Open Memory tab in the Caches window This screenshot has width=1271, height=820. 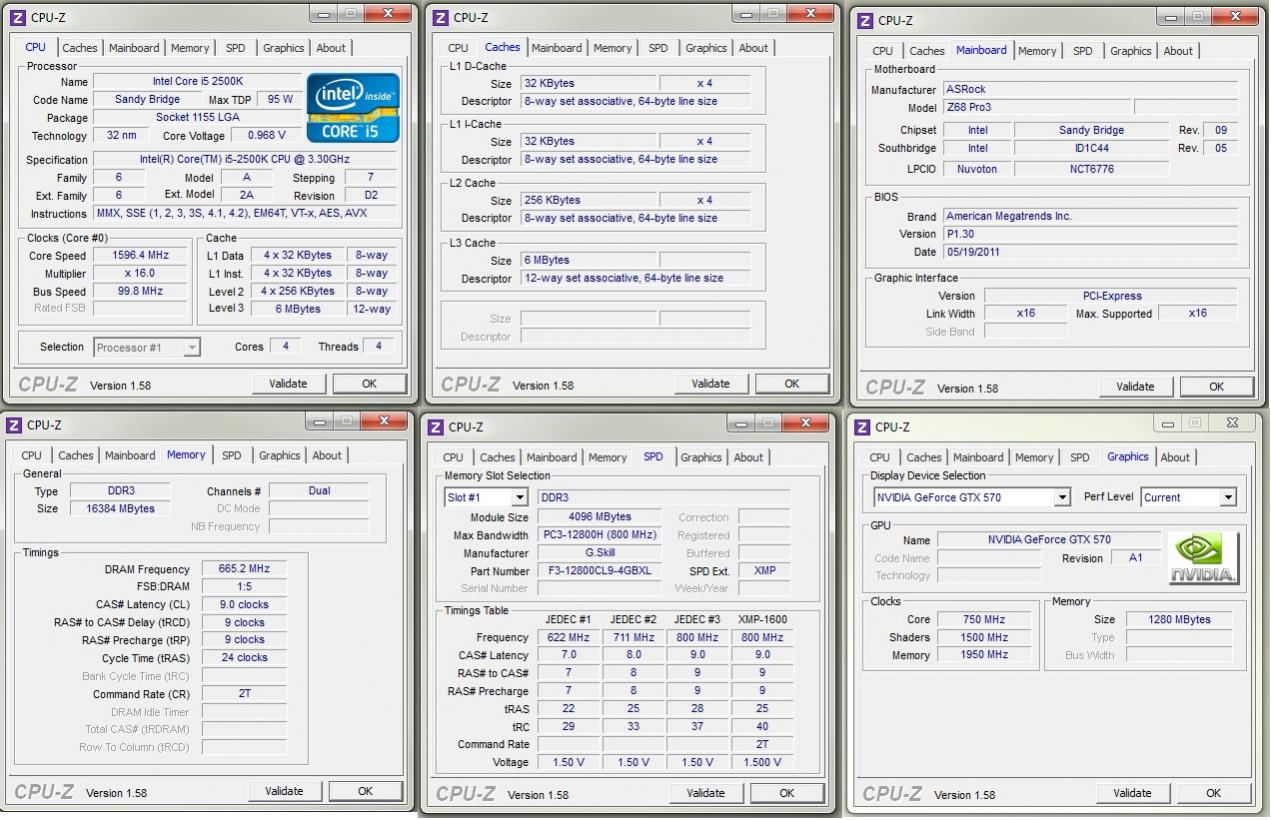[x=612, y=48]
